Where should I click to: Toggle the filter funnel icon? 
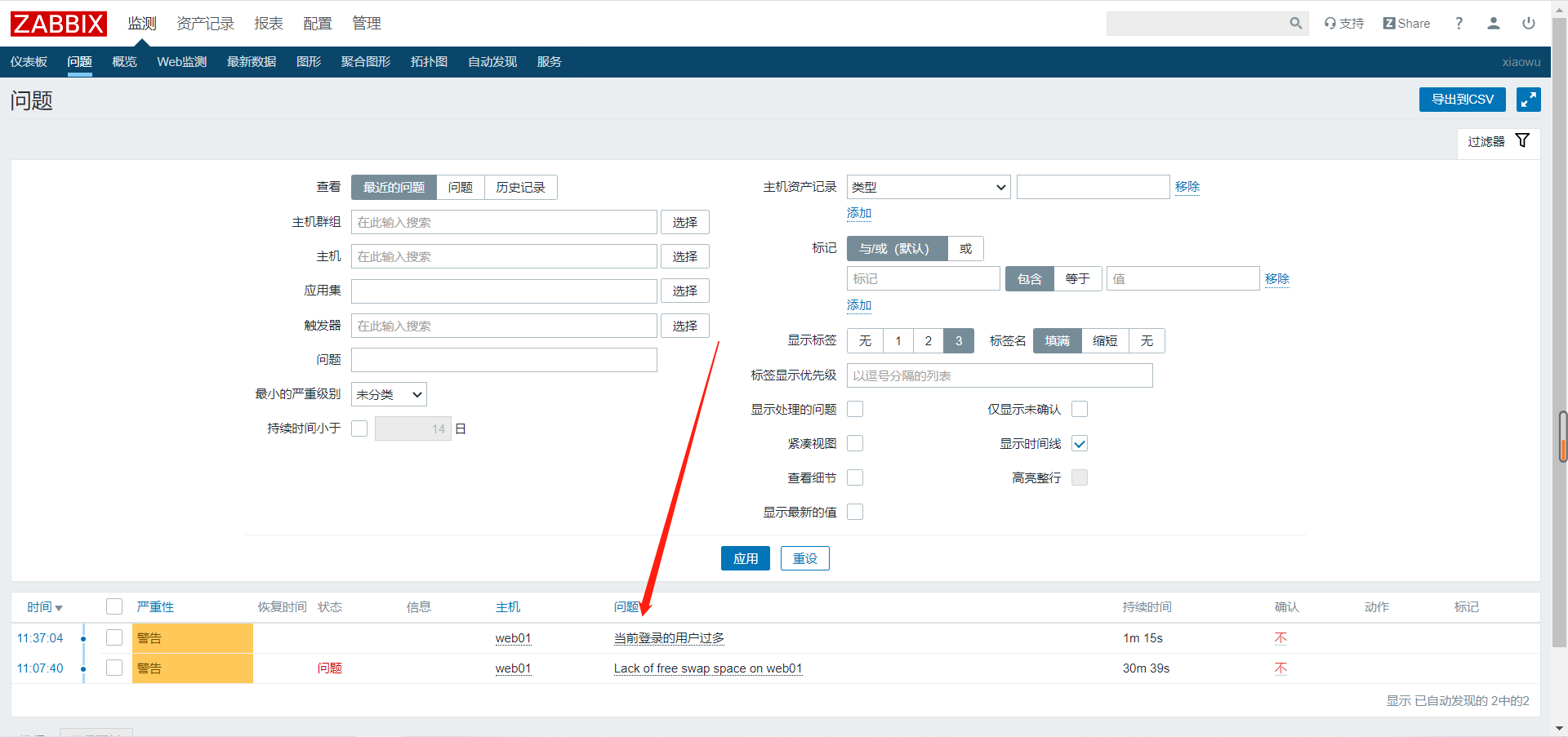coord(1522,140)
